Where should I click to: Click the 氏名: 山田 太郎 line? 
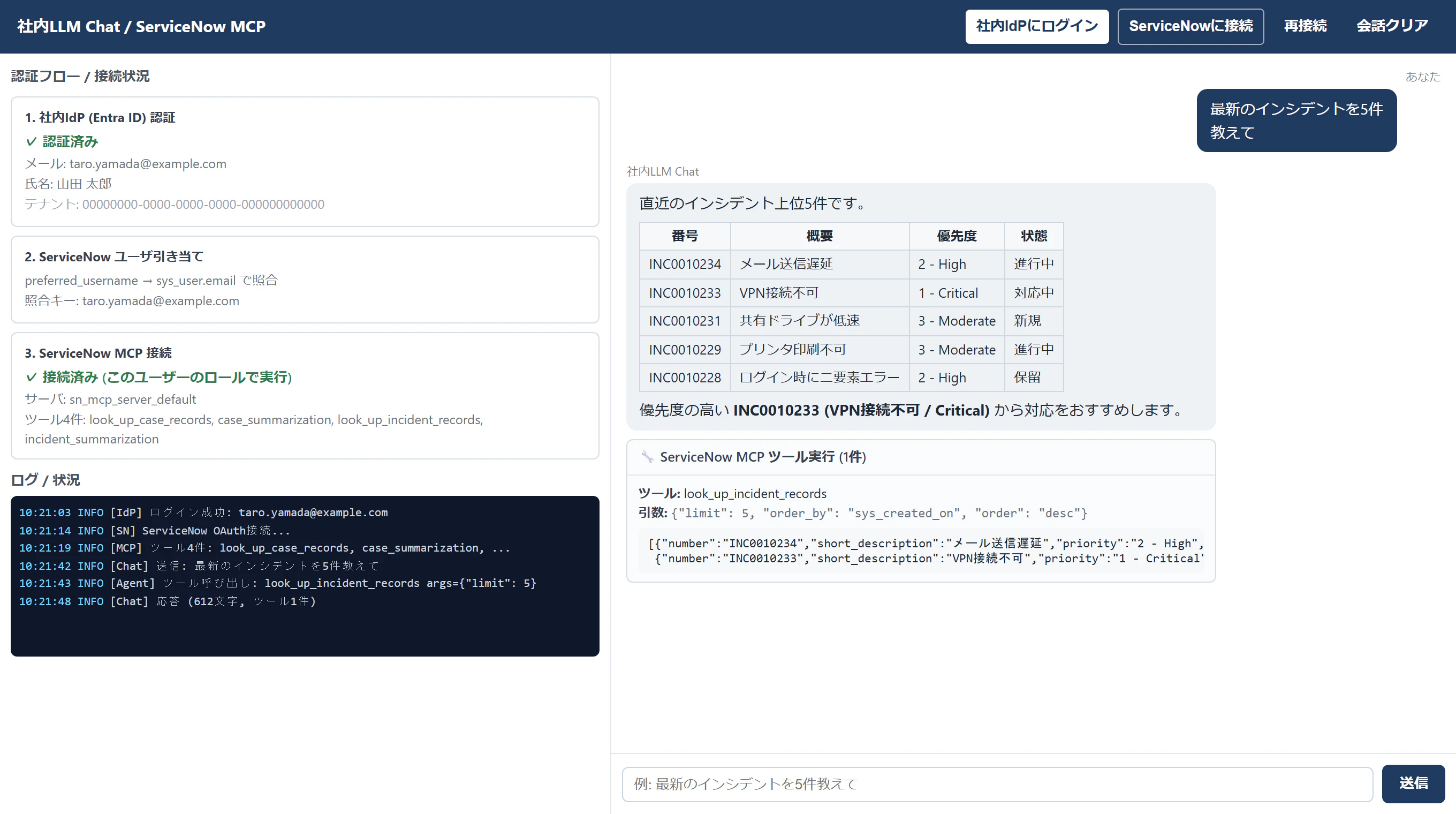68,184
